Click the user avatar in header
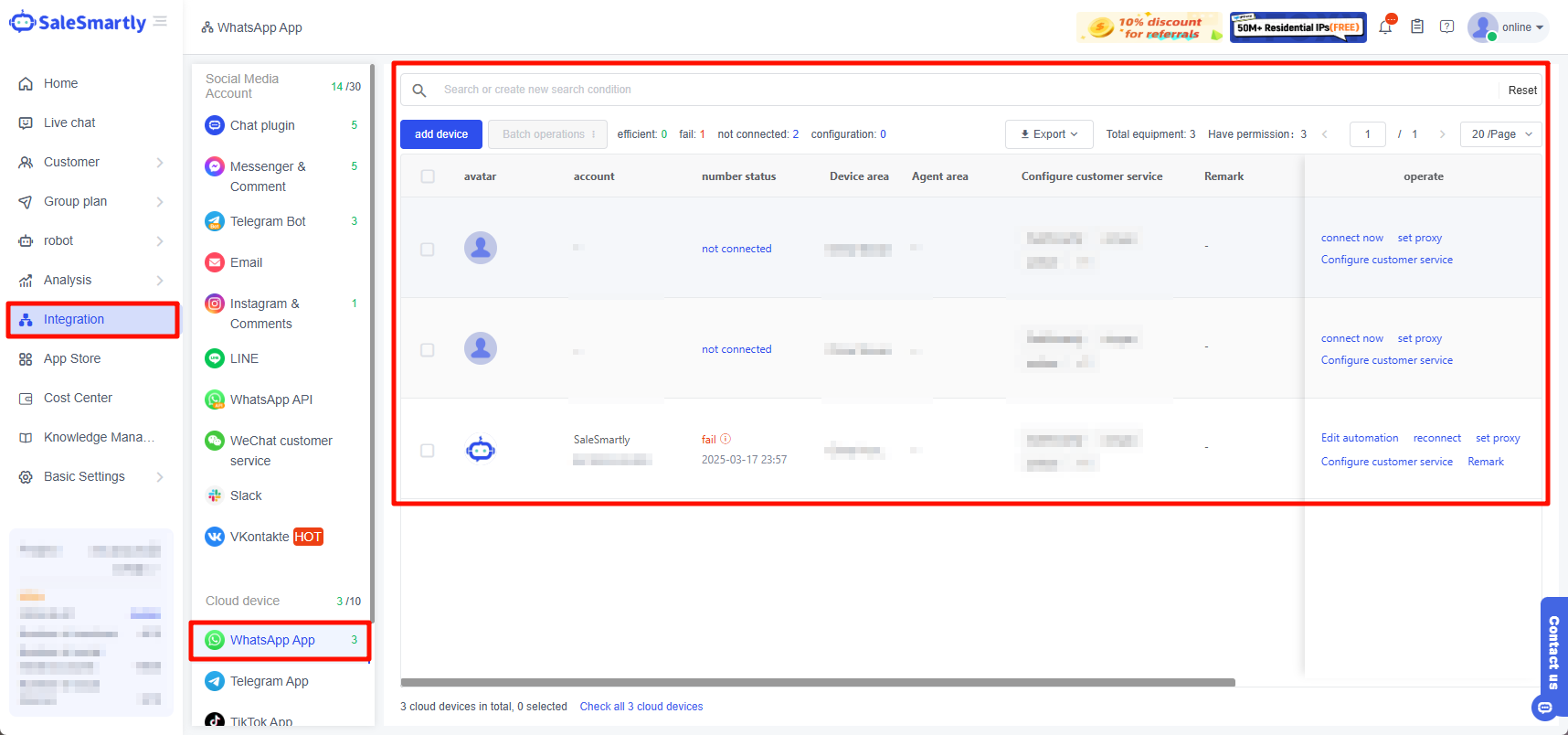The height and width of the screenshot is (735, 1568). click(1482, 27)
